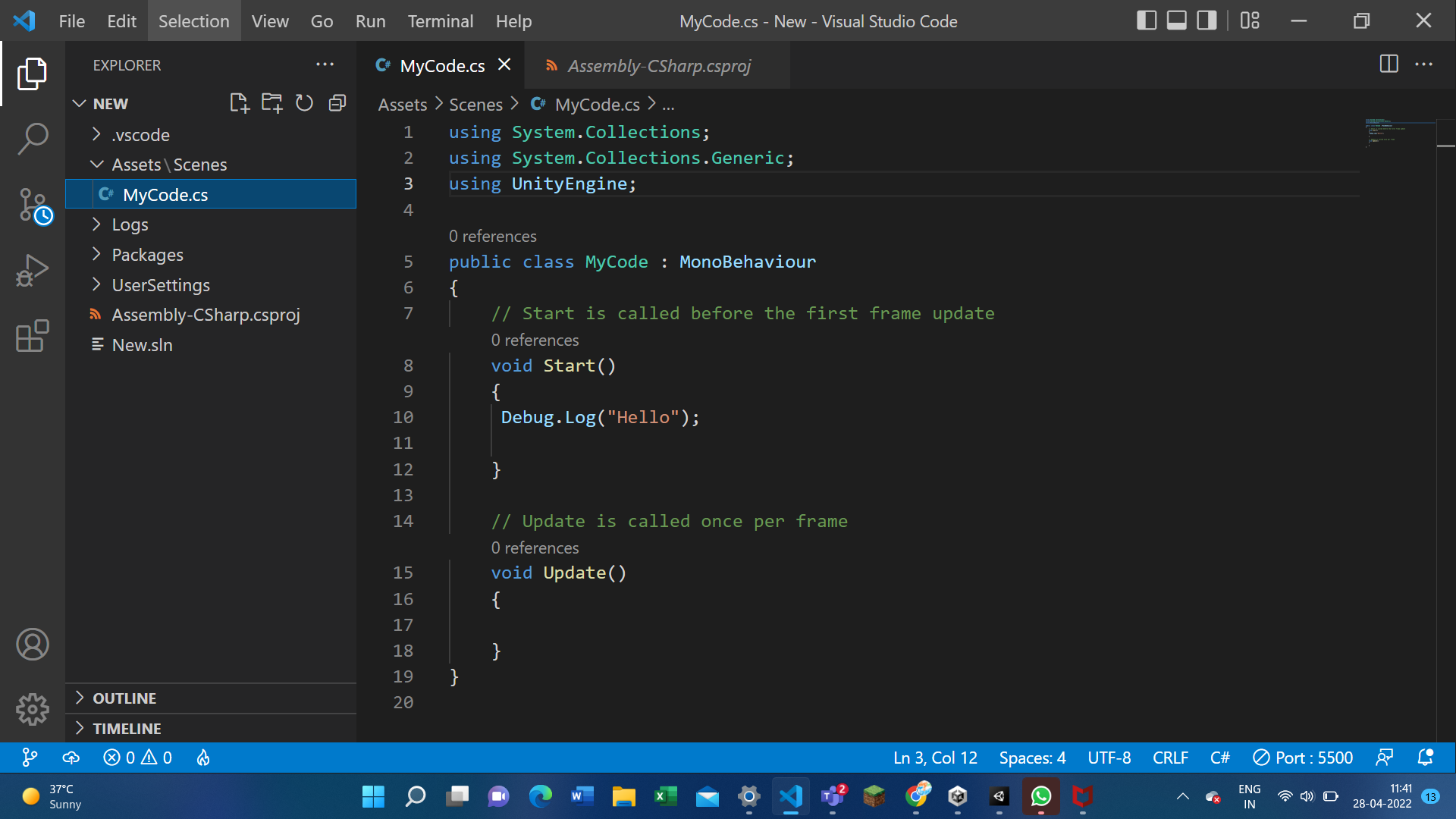Screen dimensions: 1456x819
Task: Toggle the primary sidebar visibility
Action: [1147, 20]
